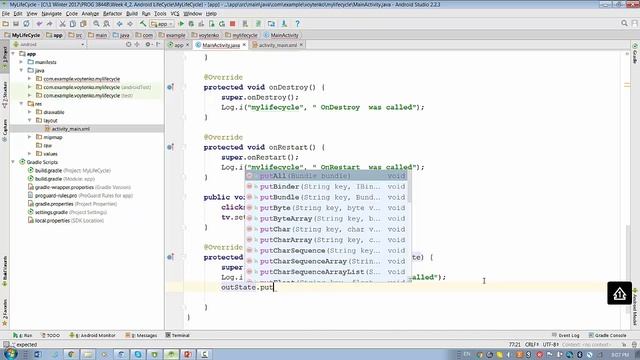Open the app run configuration dropdown
The height and width of the screenshot is (360, 640).
(x=162, y=24)
